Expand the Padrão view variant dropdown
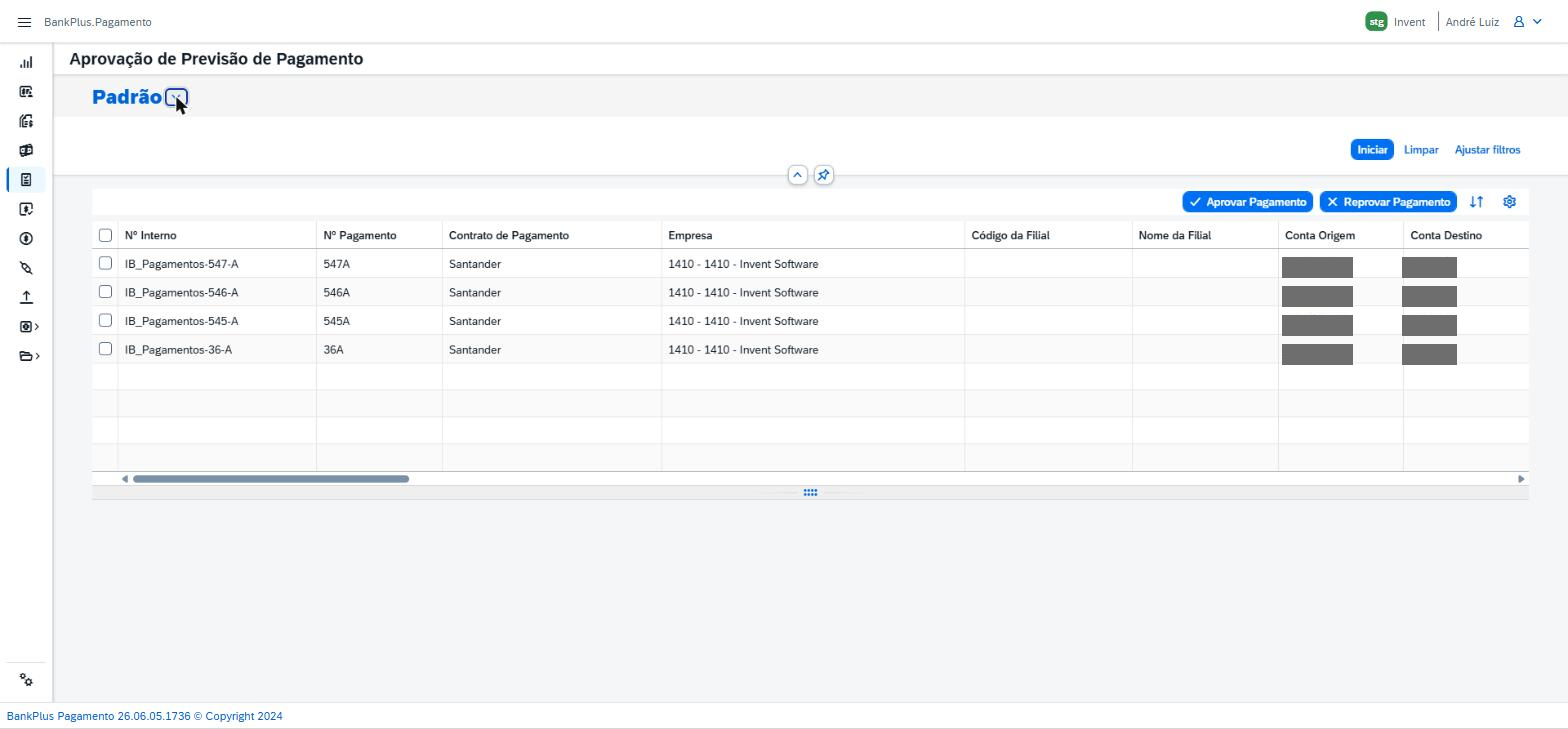Screen dimensions: 1568x729 pyautogui.click(x=176, y=97)
